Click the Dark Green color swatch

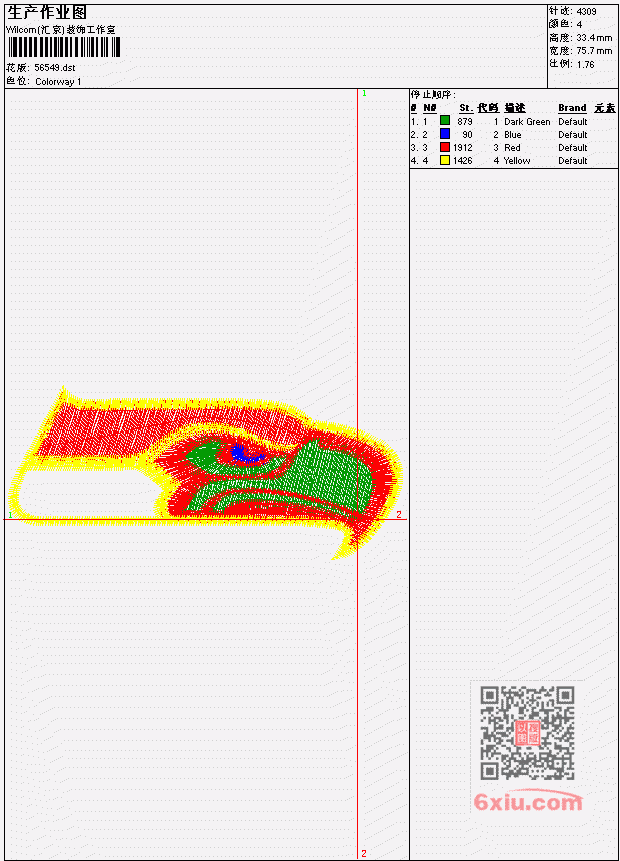445,121
